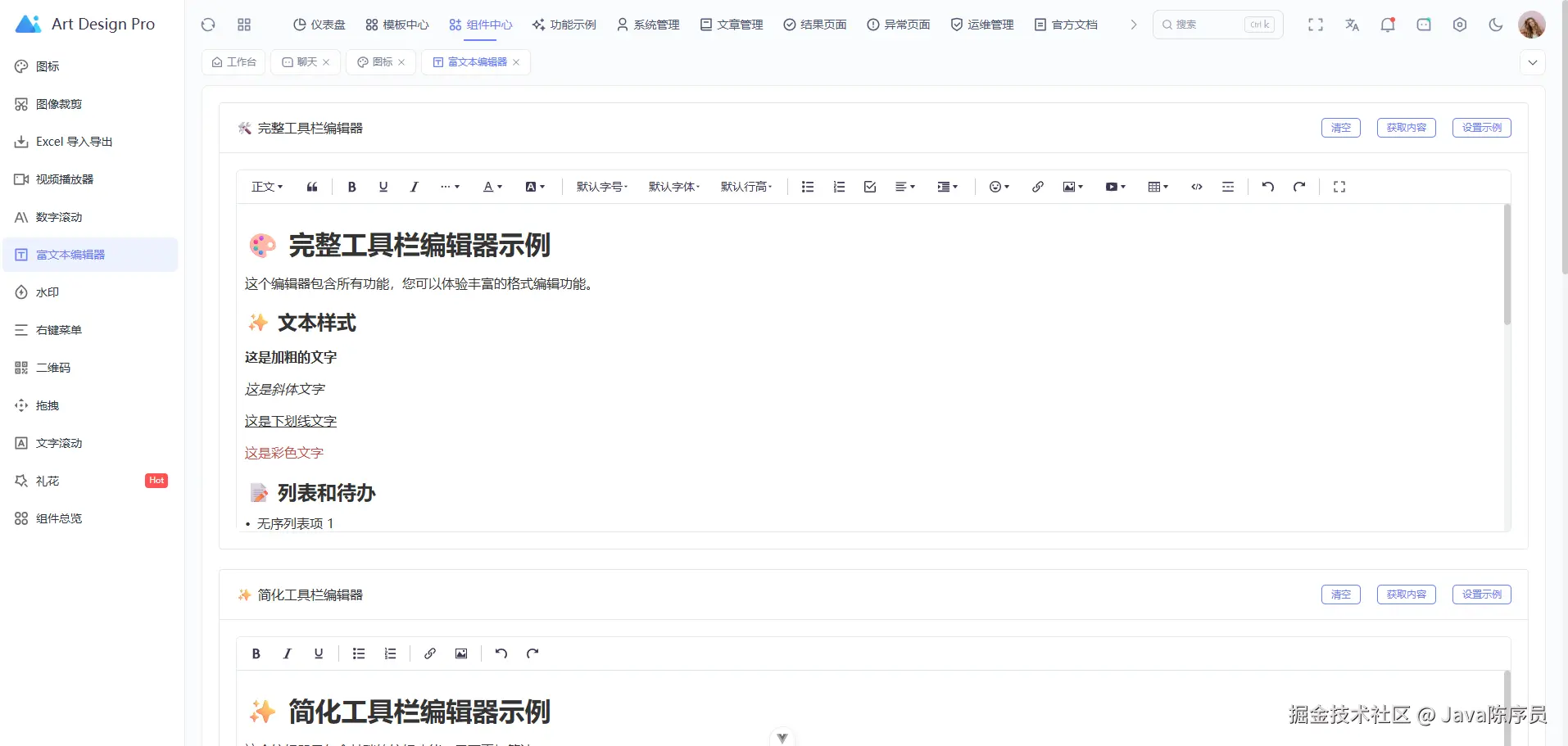Expand the more text styles dropdown
1568x746 pixels.
[450, 187]
